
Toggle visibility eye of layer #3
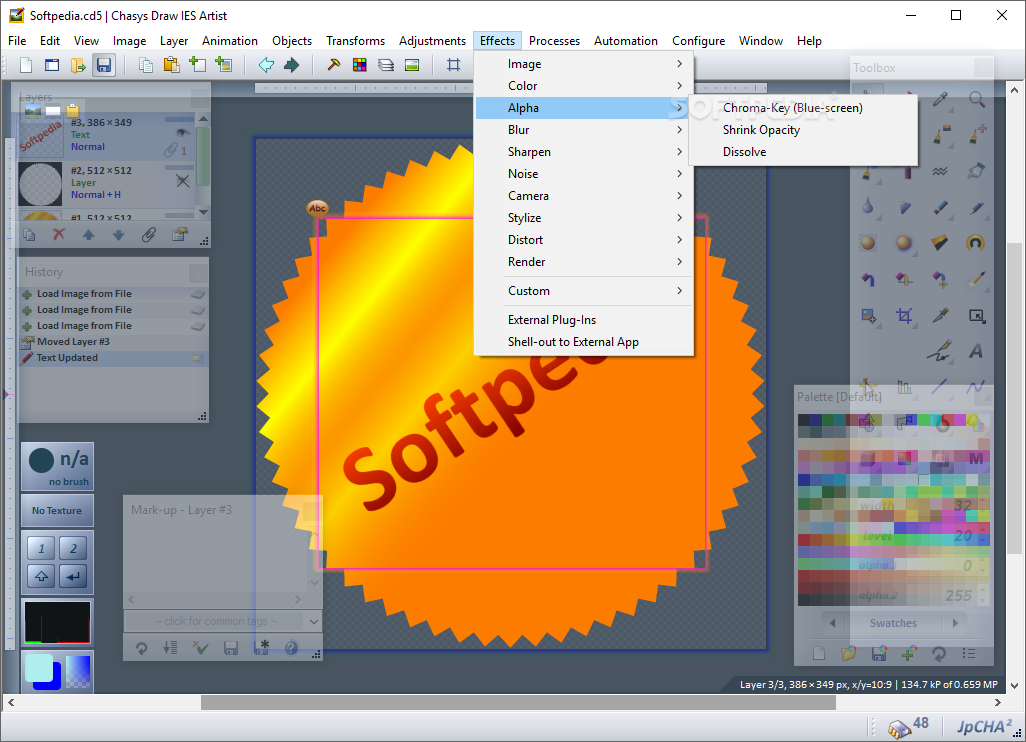[x=183, y=132]
